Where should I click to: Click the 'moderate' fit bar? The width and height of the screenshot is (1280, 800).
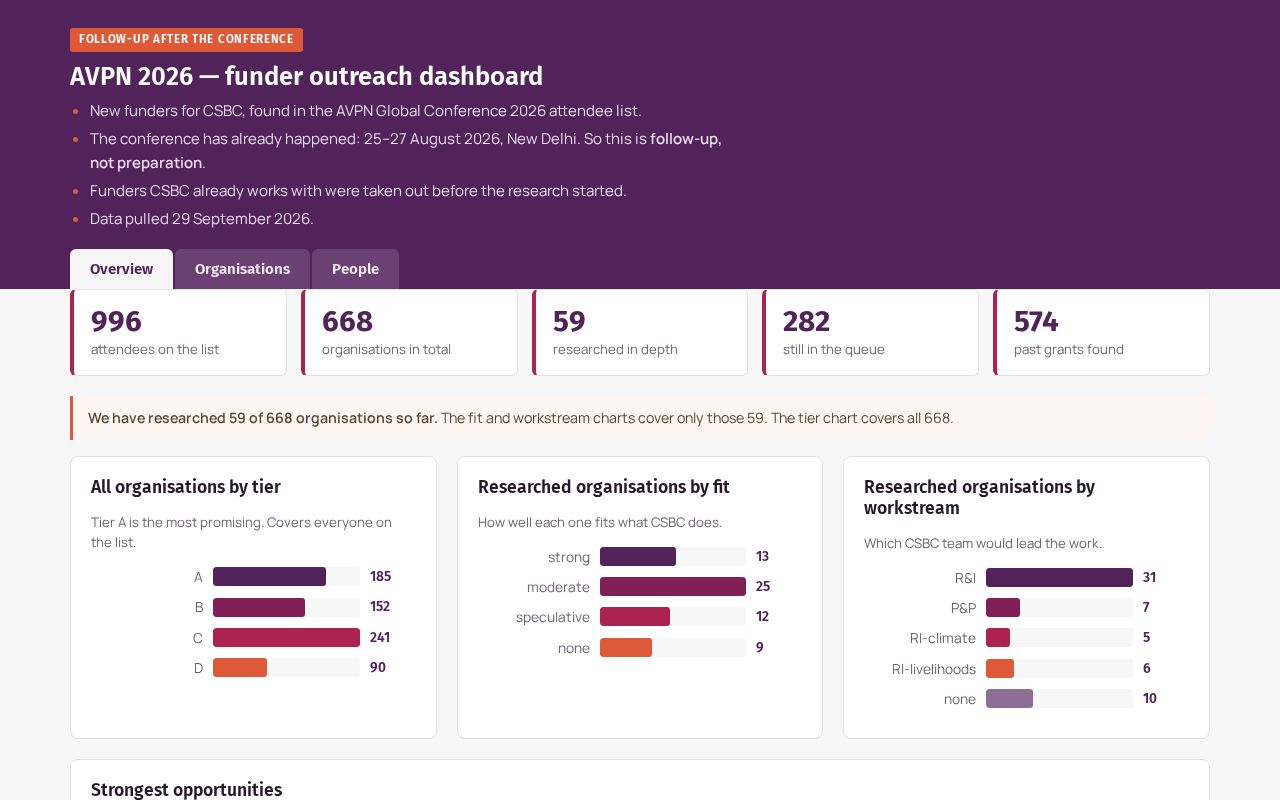tap(673, 587)
